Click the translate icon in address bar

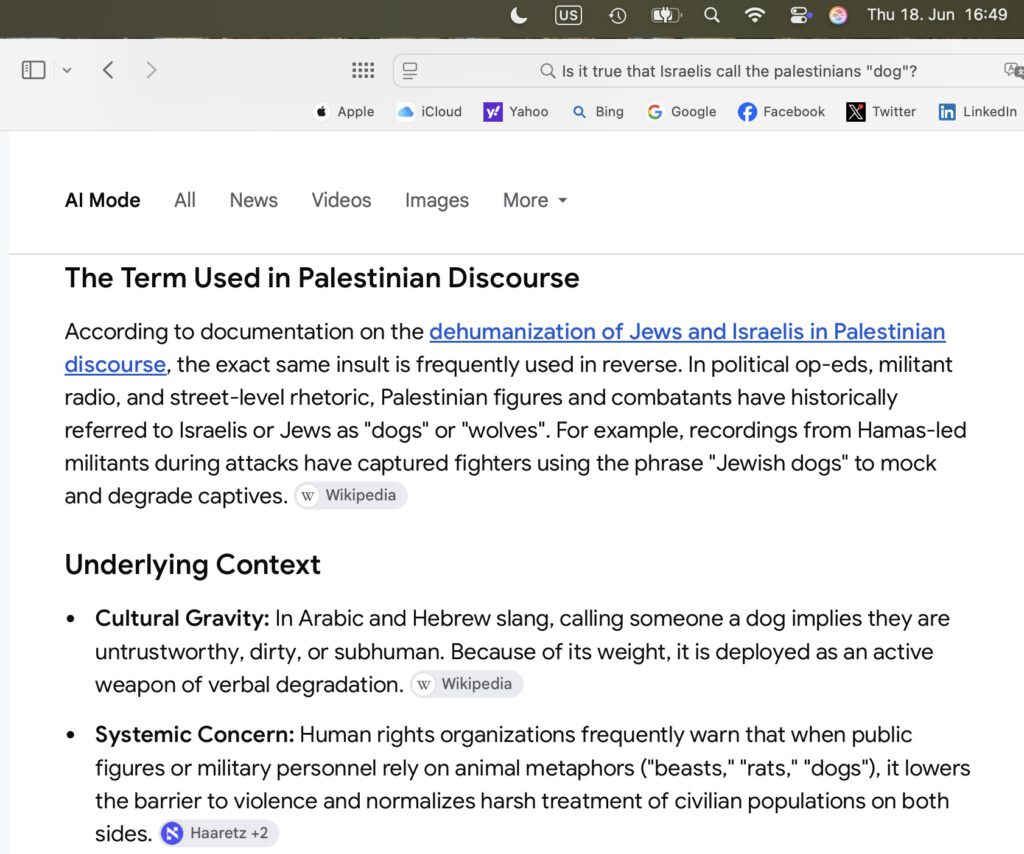pyautogui.click(x=1014, y=71)
